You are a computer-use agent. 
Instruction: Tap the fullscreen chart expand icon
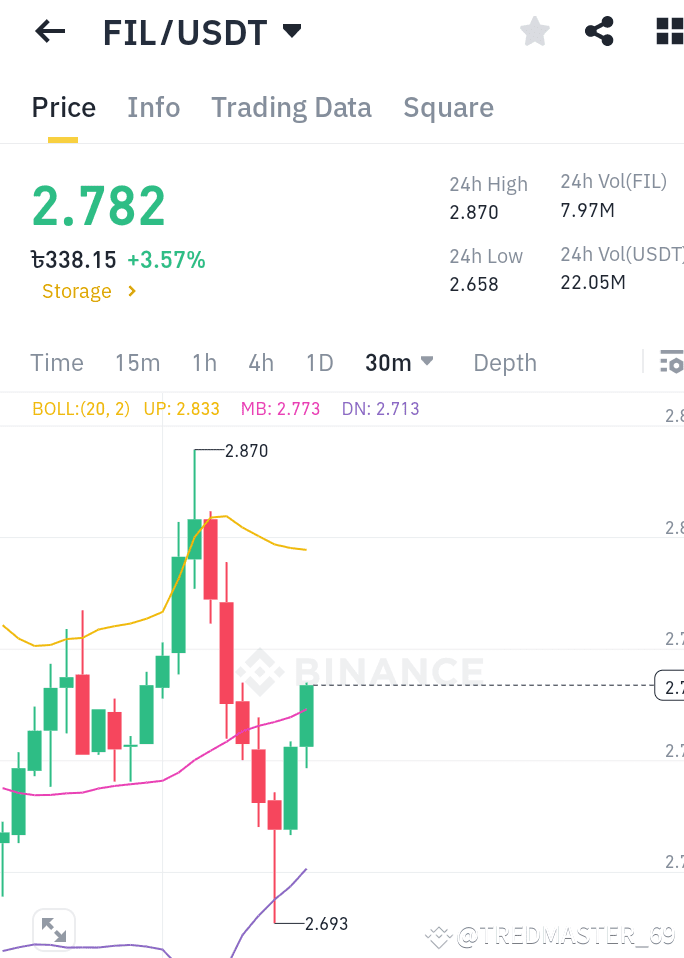click(x=53, y=928)
